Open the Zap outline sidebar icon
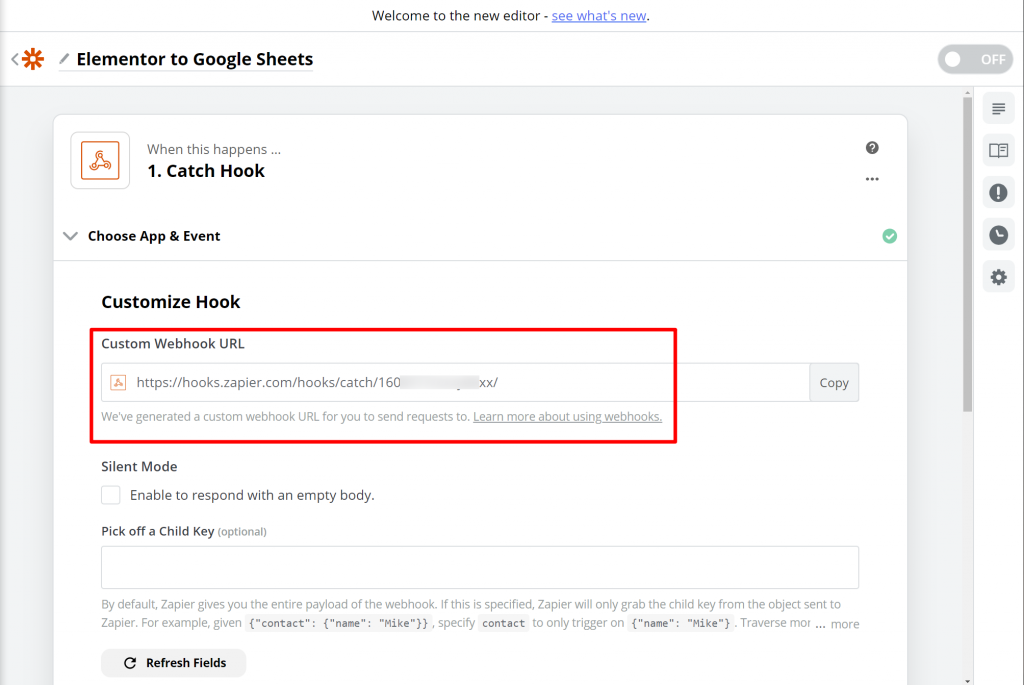This screenshot has height=685, width=1024. 998,108
